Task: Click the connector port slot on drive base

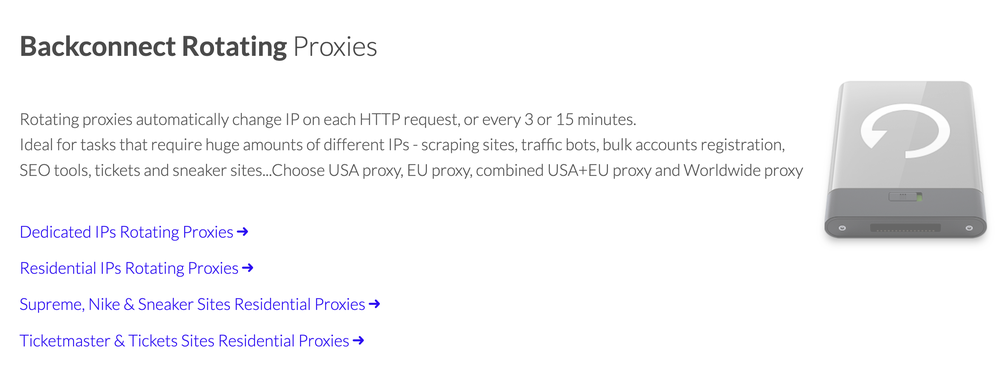Action: (x=906, y=227)
